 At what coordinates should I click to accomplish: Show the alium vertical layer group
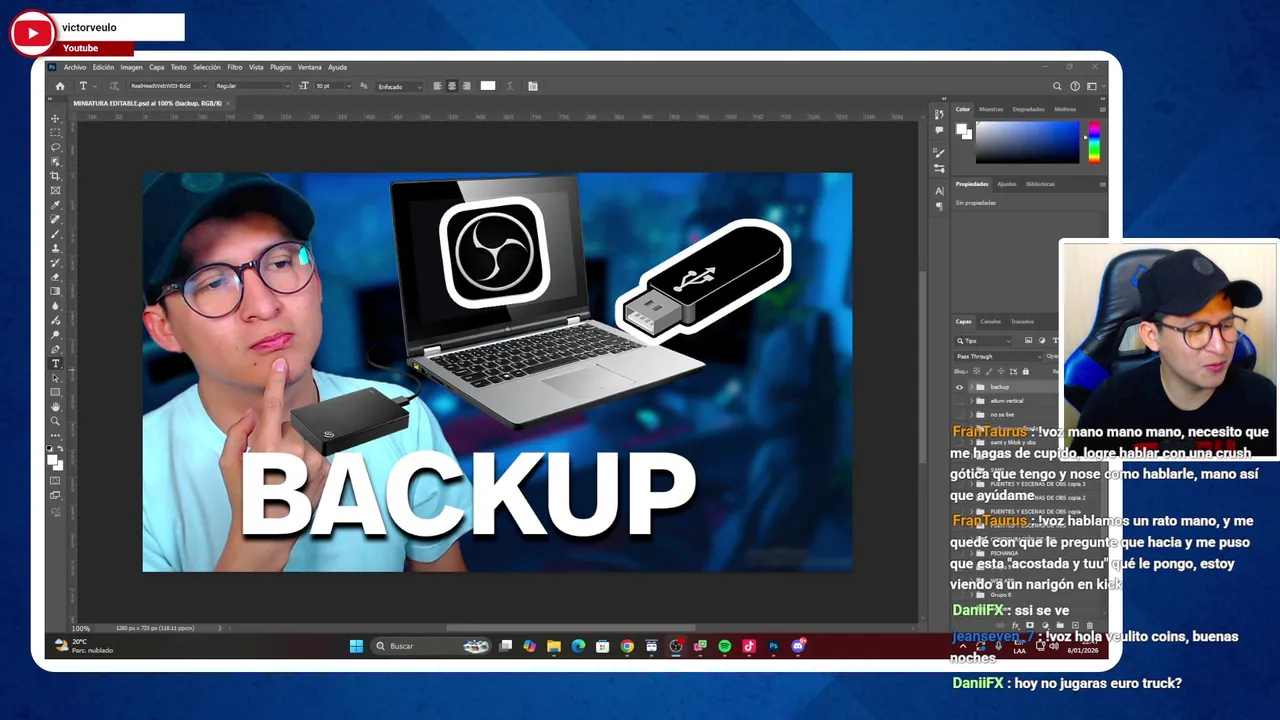point(959,401)
